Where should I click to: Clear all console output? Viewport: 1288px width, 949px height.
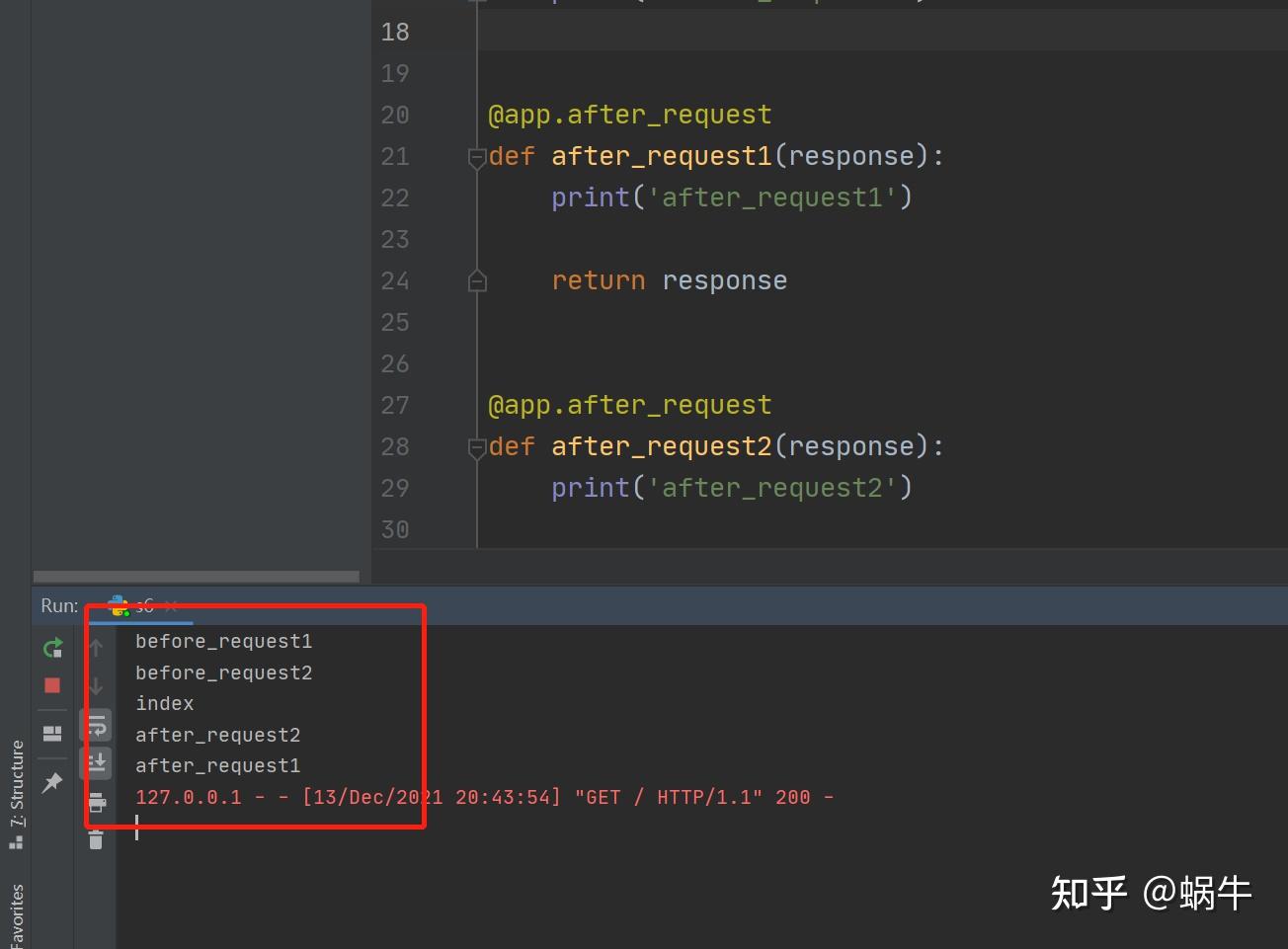click(96, 840)
